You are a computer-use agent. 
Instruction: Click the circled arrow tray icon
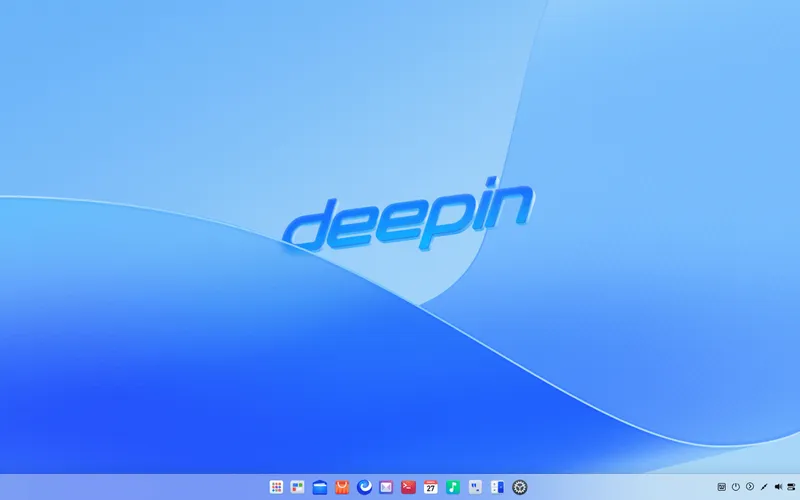[x=749, y=487]
